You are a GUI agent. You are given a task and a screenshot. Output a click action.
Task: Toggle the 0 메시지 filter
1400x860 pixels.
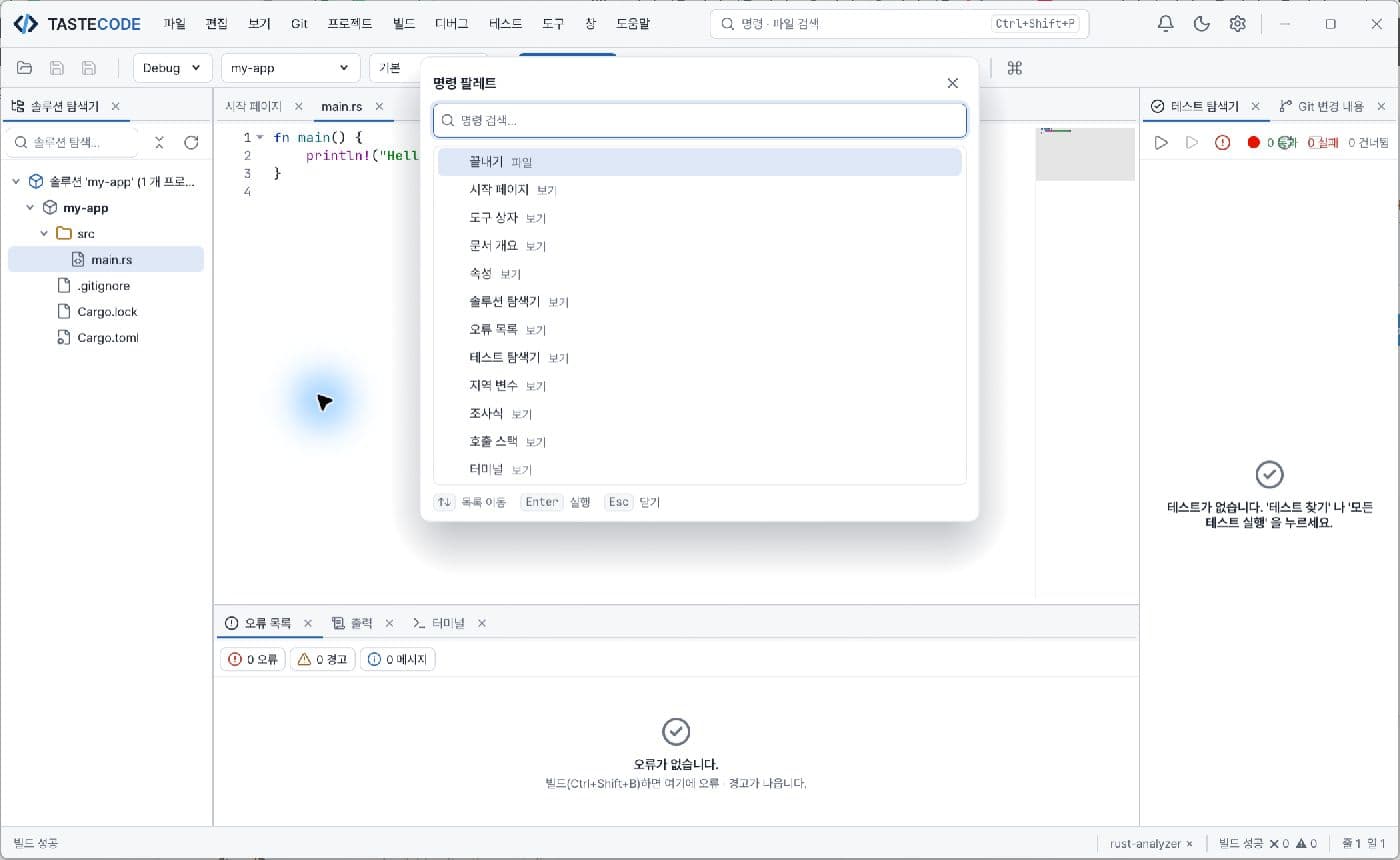397,659
